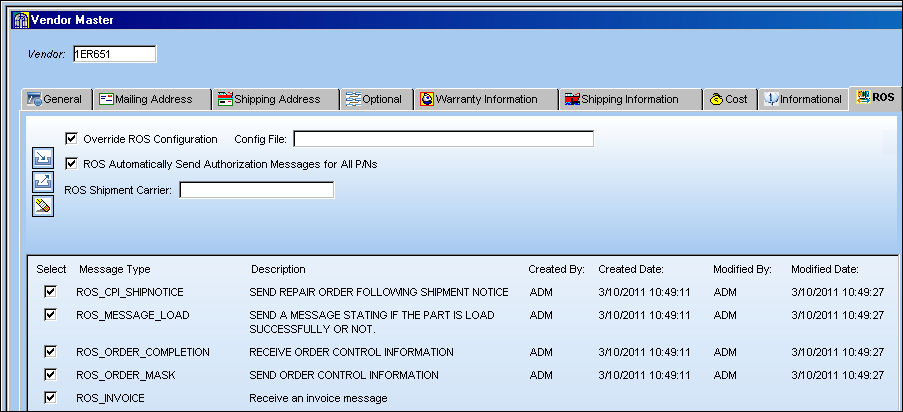Open the Cost tab
This screenshot has width=903, height=412.
[x=730, y=99]
